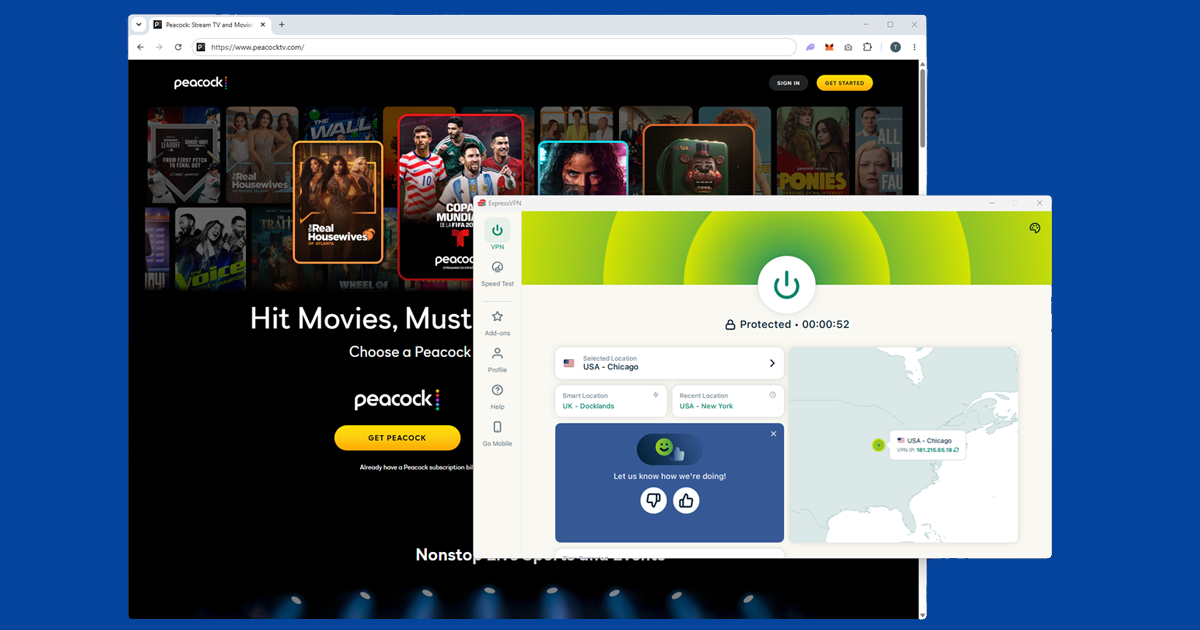Screen dimensions: 1200x630
Task: Click the MetaMask fox extension icon
Action: [x=829, y=47]
